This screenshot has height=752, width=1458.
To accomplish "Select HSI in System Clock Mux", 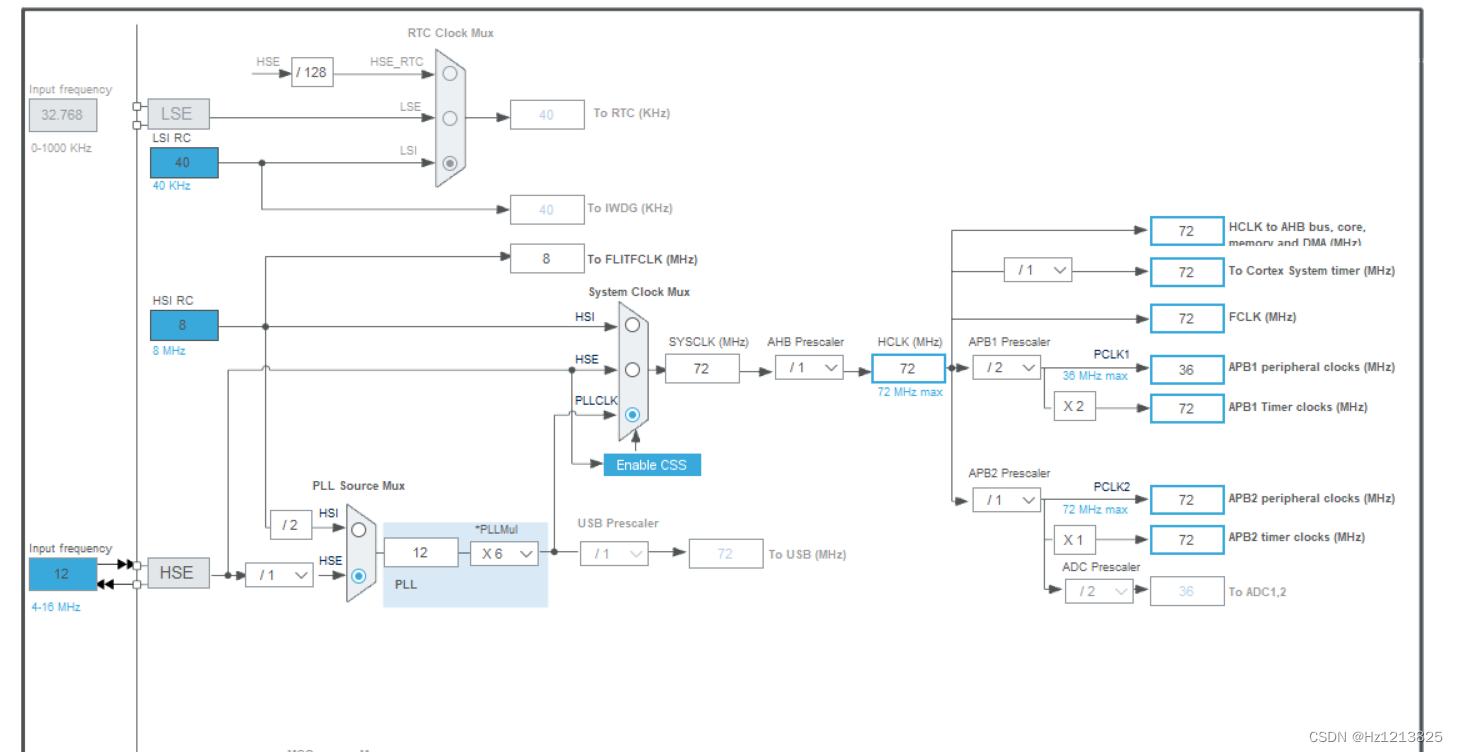I will 632,324.
